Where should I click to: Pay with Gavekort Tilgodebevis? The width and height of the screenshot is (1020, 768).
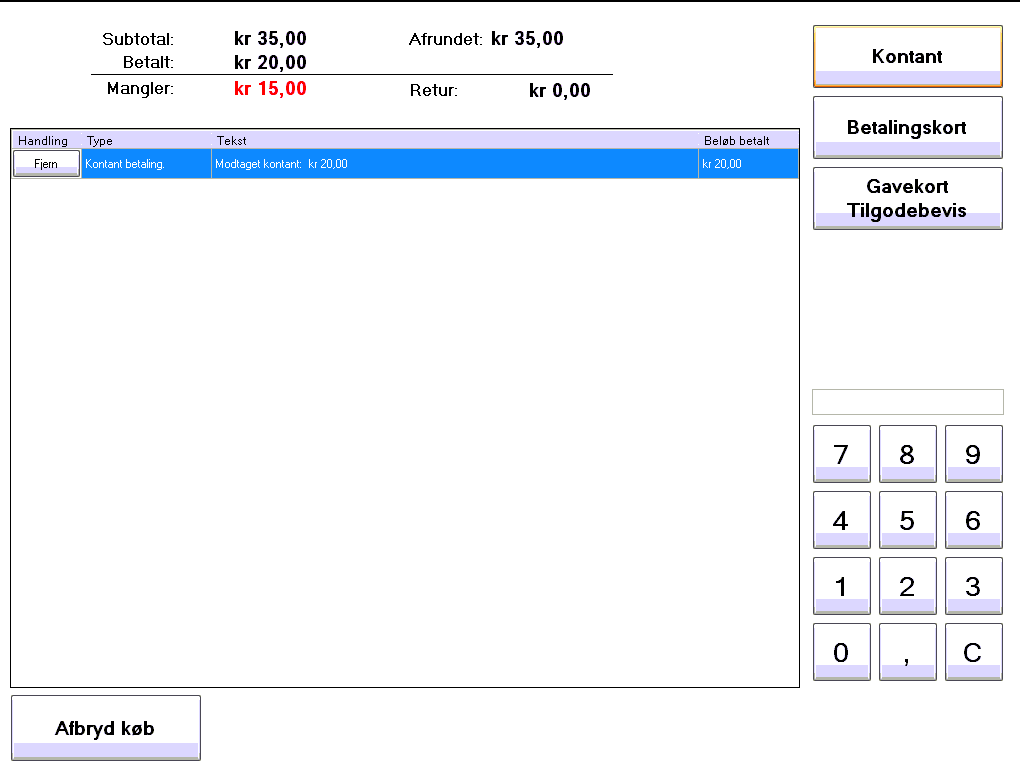coord(907,198)
